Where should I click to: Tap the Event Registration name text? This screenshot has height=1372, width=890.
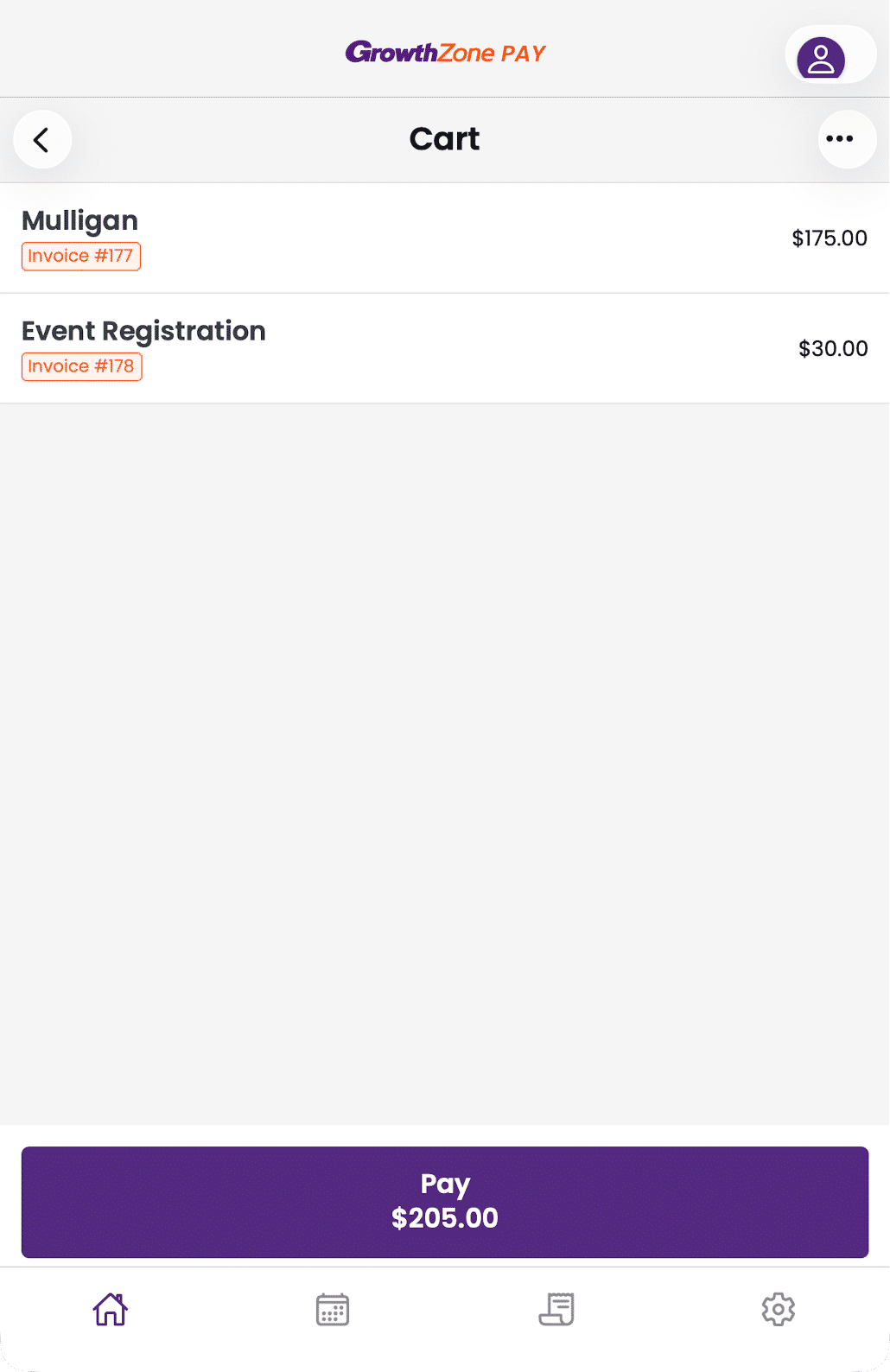(x=143, y=331)
